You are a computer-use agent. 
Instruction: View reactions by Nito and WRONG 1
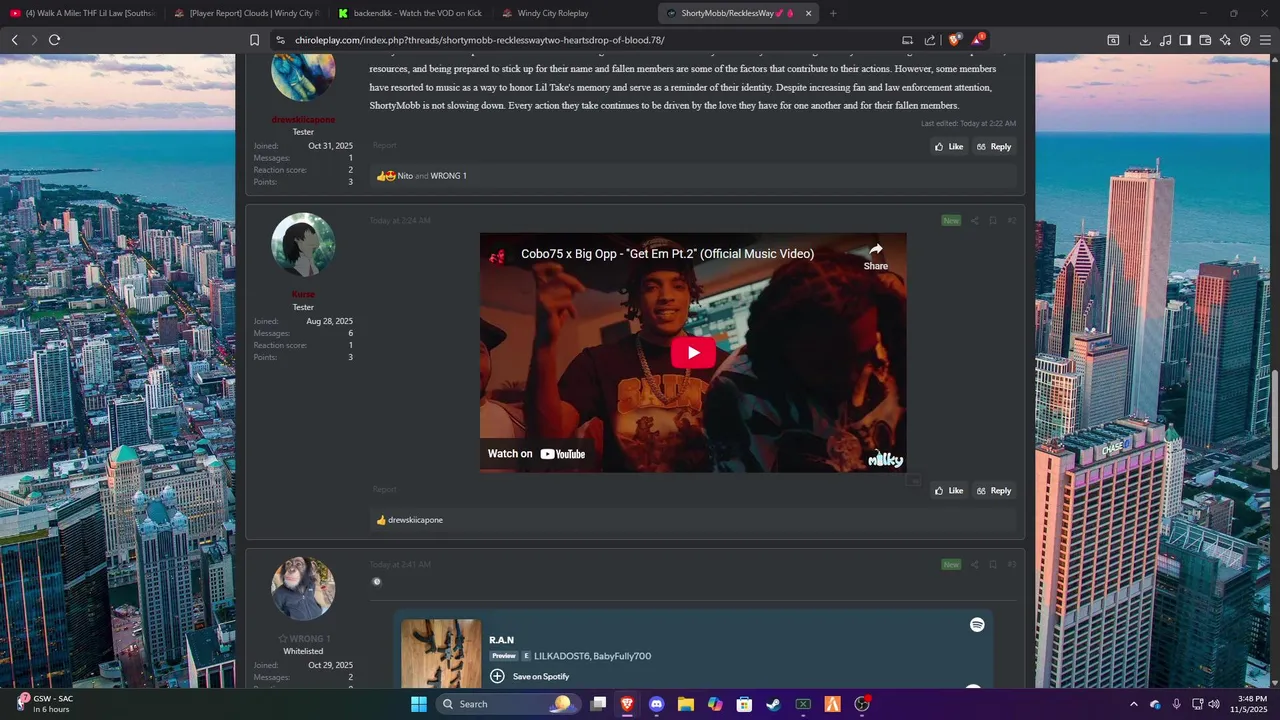(432, 176)
